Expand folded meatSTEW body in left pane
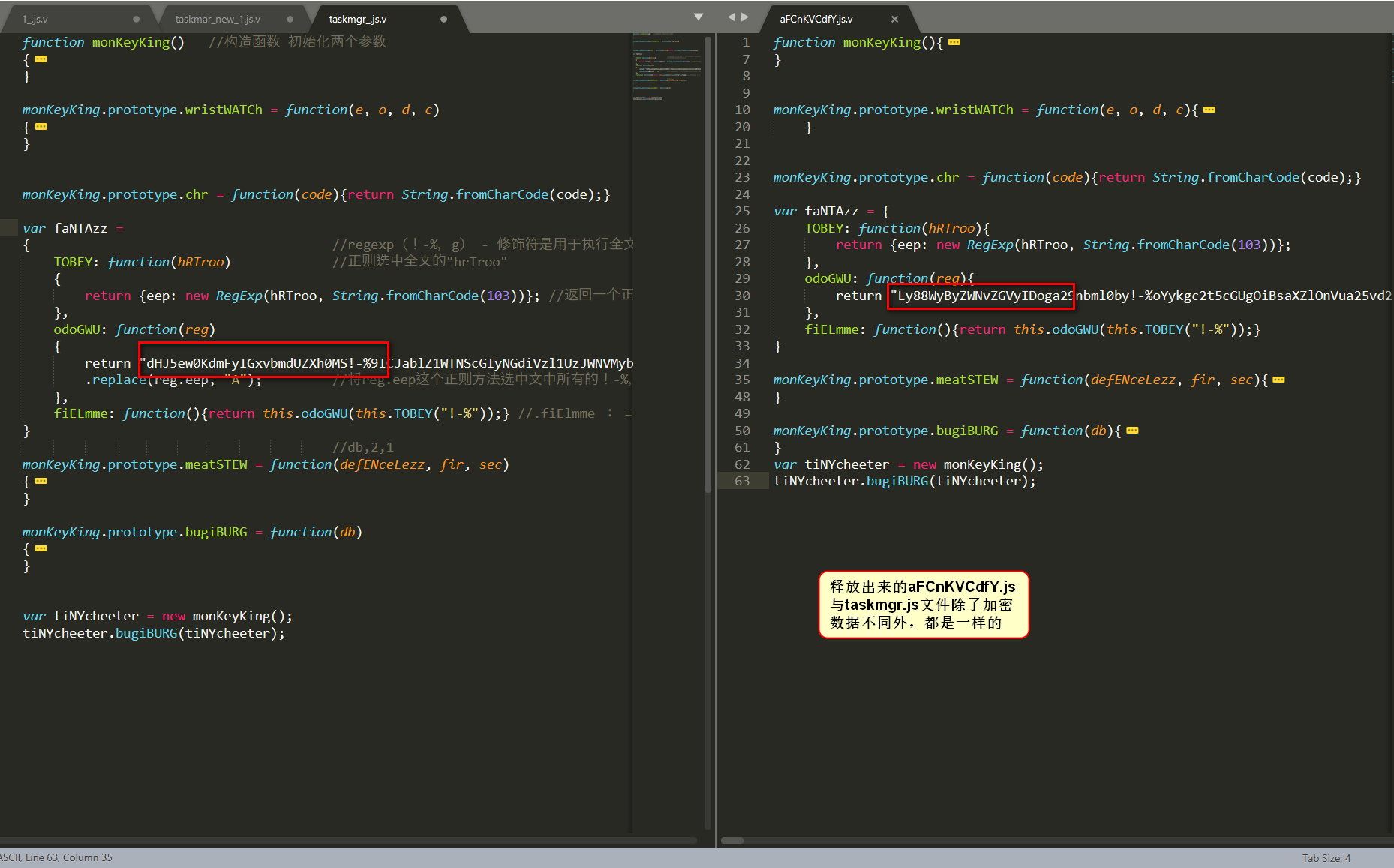Screen dimensions: 1394x868 tap(41, 481)
